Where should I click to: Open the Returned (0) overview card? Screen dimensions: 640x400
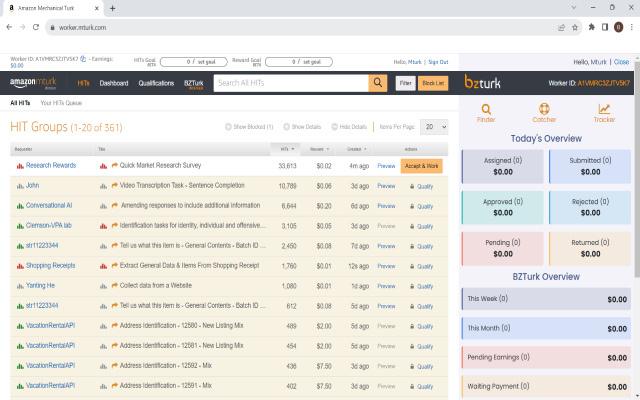(590, 248)
